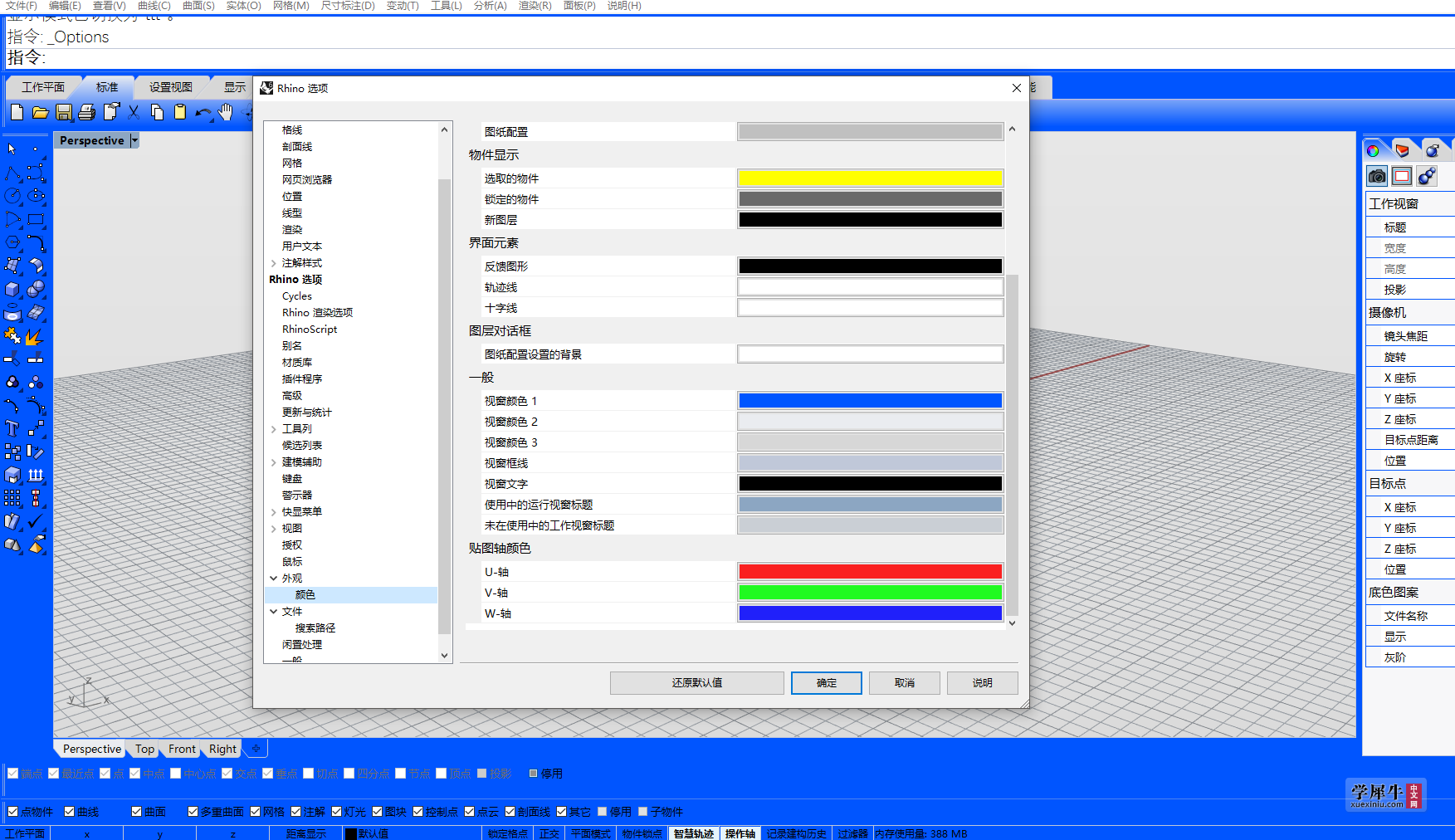Click the 还原默认值 button
Image resolution: width=1455 pixels, height=840 pixels.
pos(697,682)
